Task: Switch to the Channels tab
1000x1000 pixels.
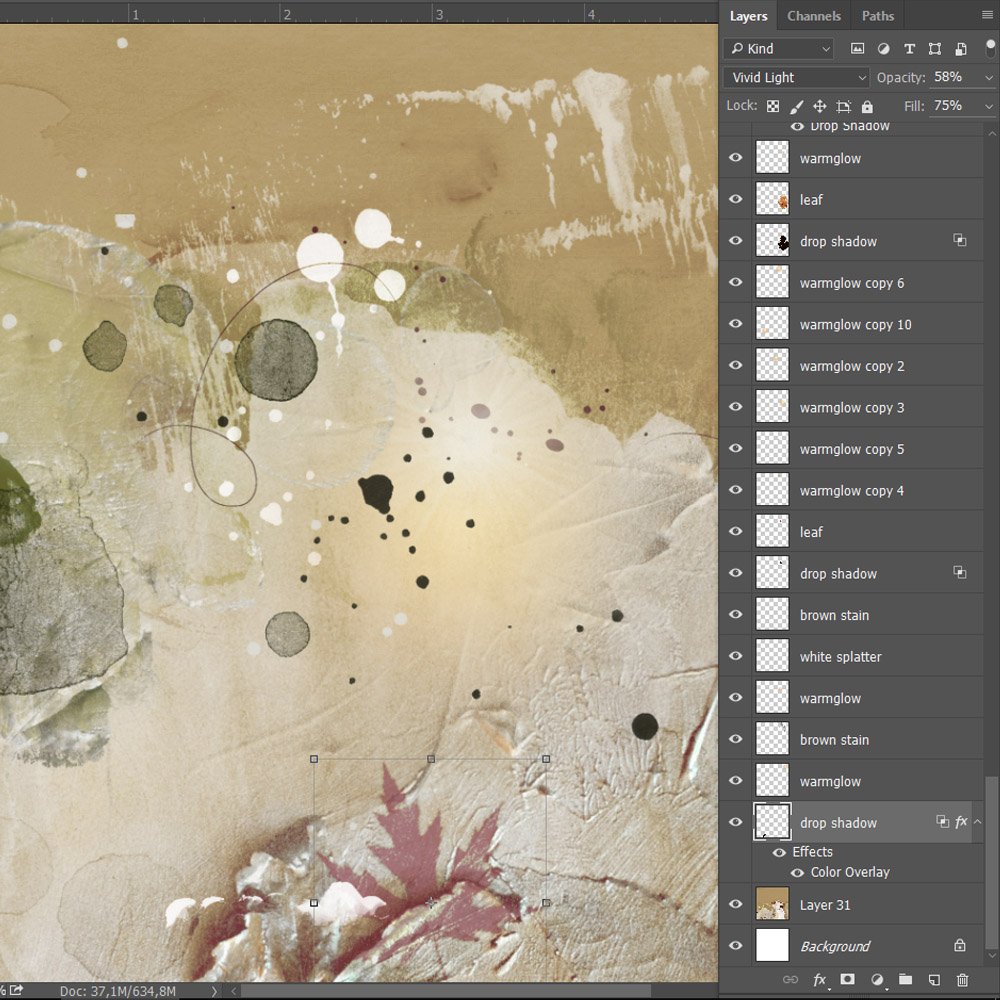Action: (x=813, y=16)
